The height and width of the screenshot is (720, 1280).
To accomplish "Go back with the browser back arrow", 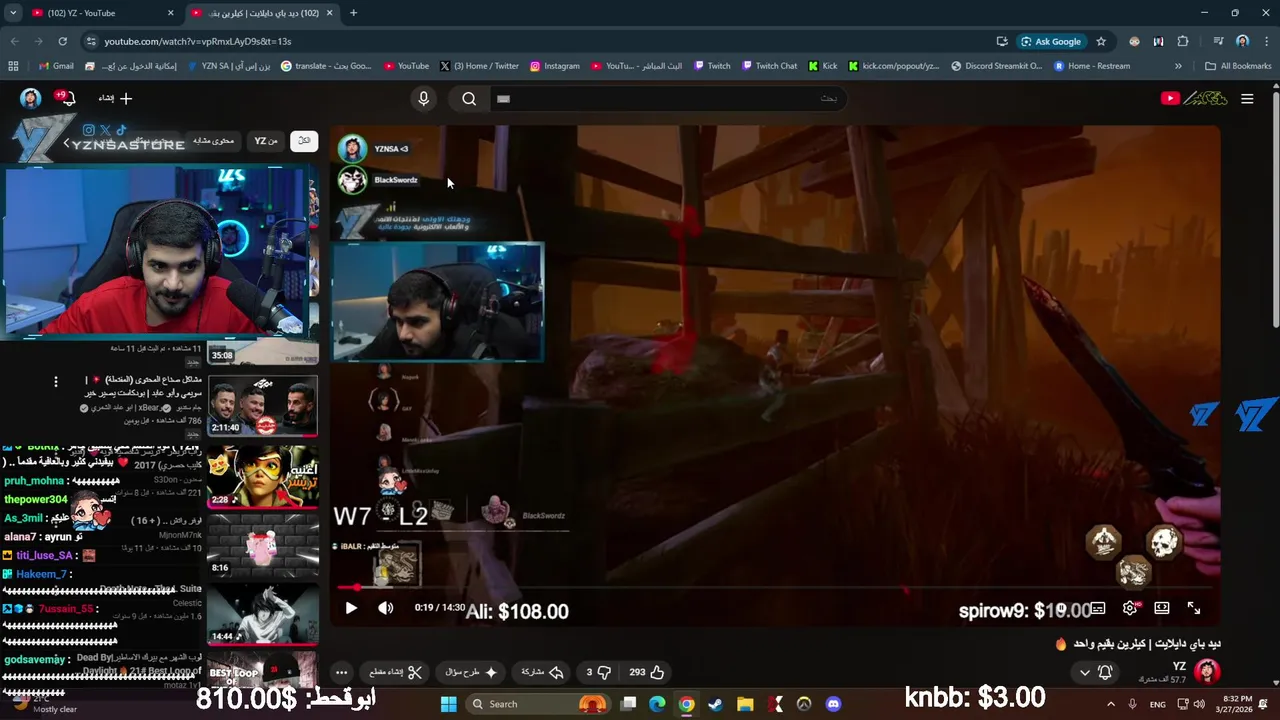I will 14,41.
